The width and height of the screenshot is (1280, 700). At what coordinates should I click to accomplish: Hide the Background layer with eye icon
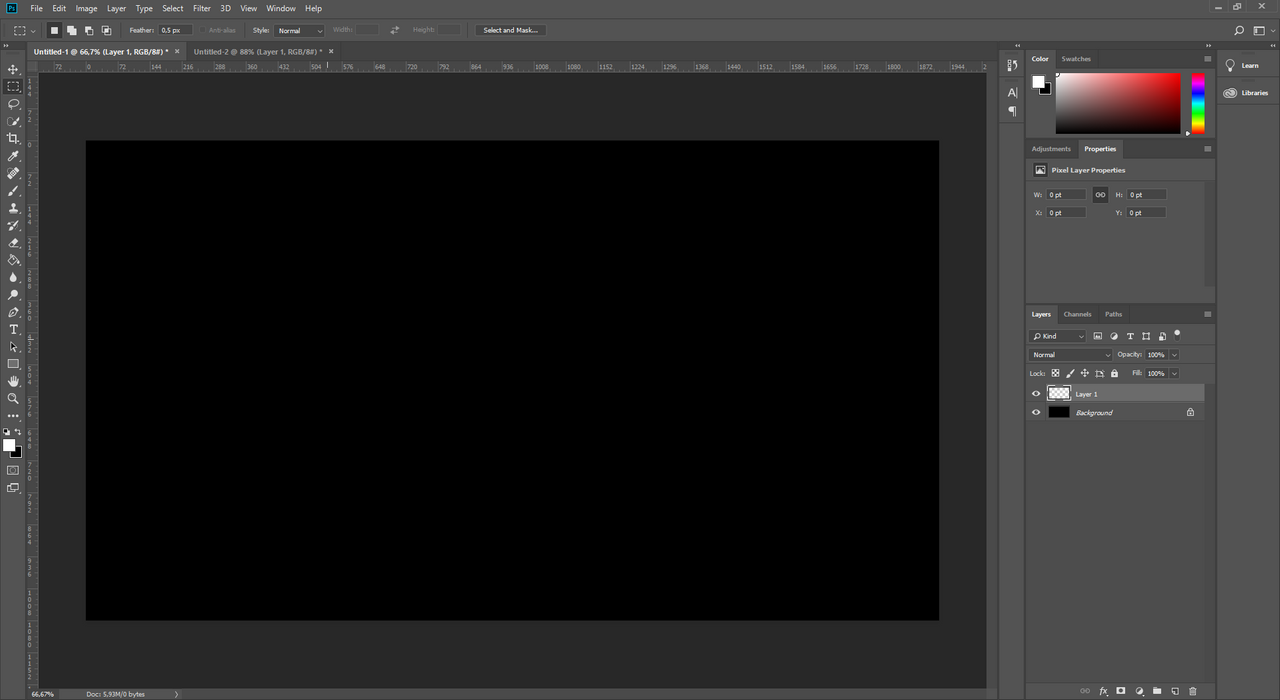pyautogui.click(x=1036, y=412)
